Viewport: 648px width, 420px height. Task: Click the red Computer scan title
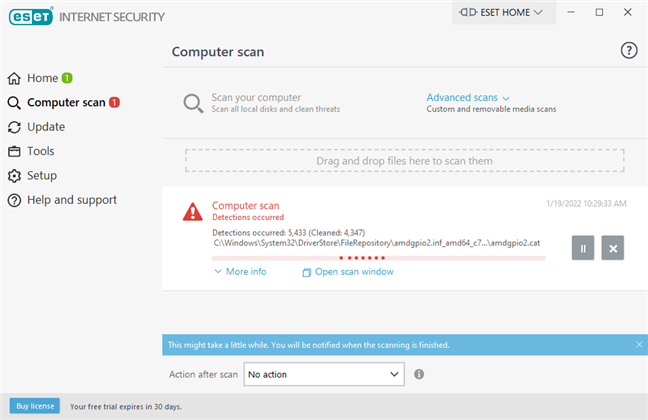point(245,205)
